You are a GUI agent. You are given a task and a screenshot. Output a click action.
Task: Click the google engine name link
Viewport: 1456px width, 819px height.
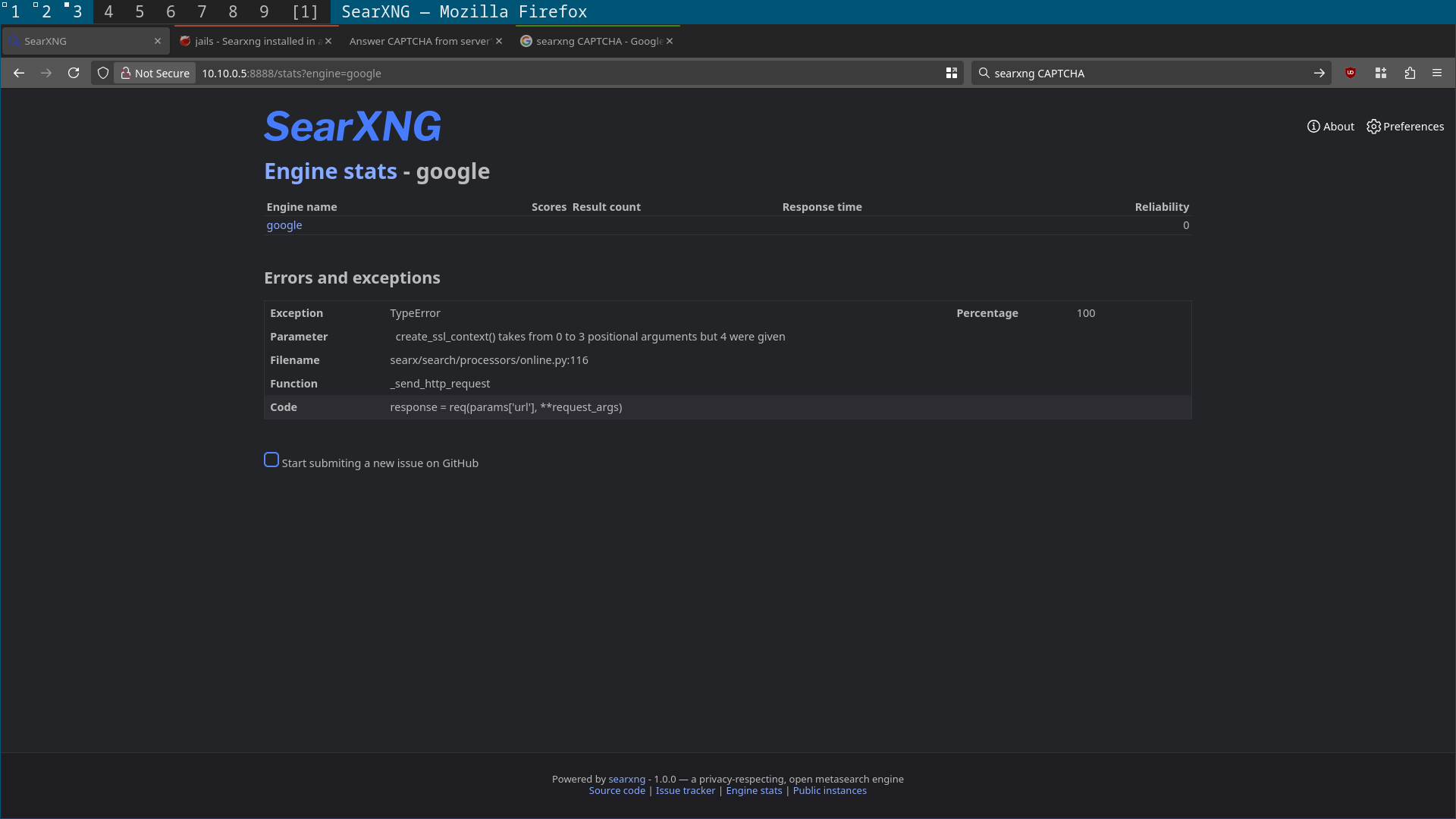tap(284, 225)
